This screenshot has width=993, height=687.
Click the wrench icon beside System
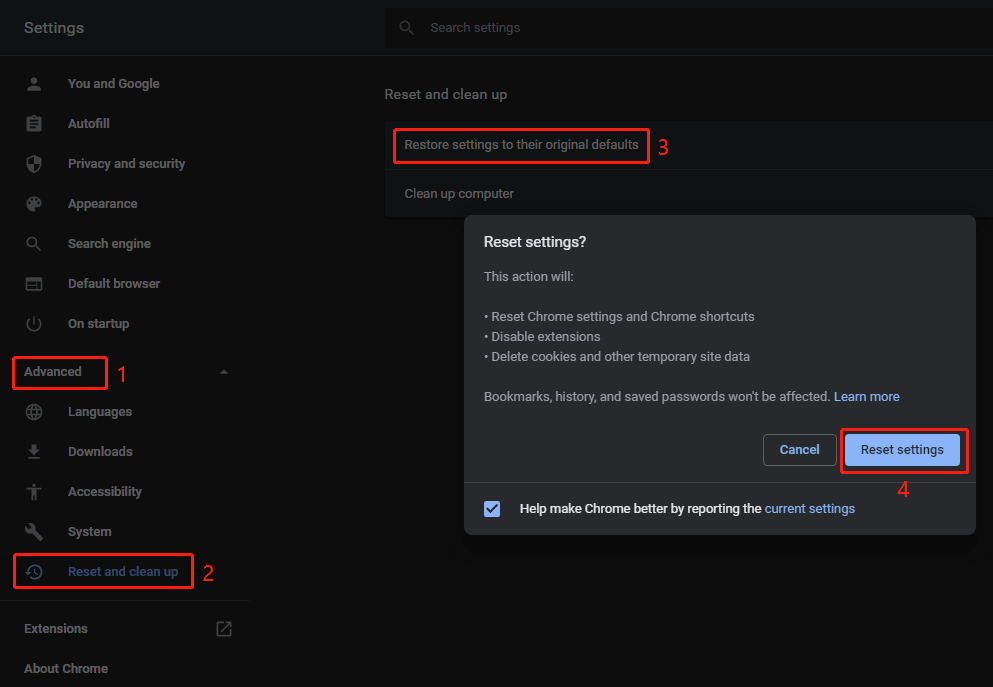coord(34,531)
